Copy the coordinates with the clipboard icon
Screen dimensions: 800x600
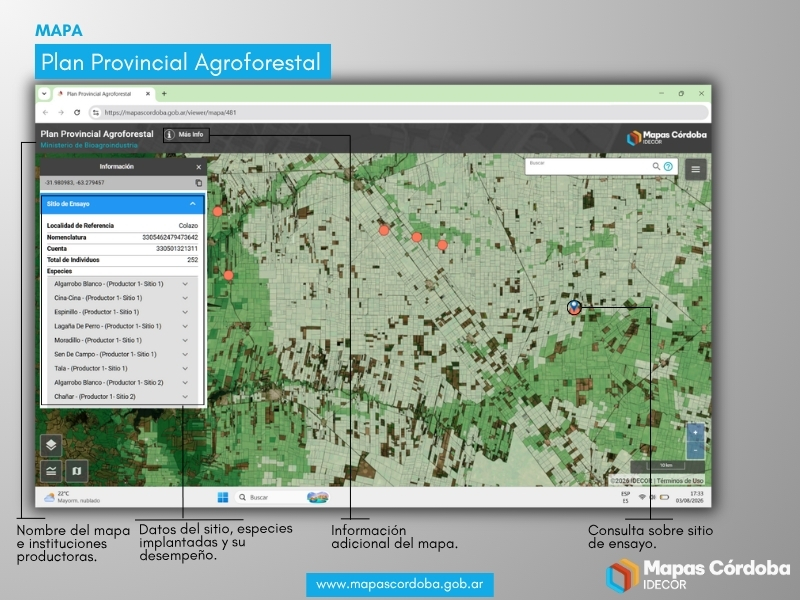click(198, 183)
